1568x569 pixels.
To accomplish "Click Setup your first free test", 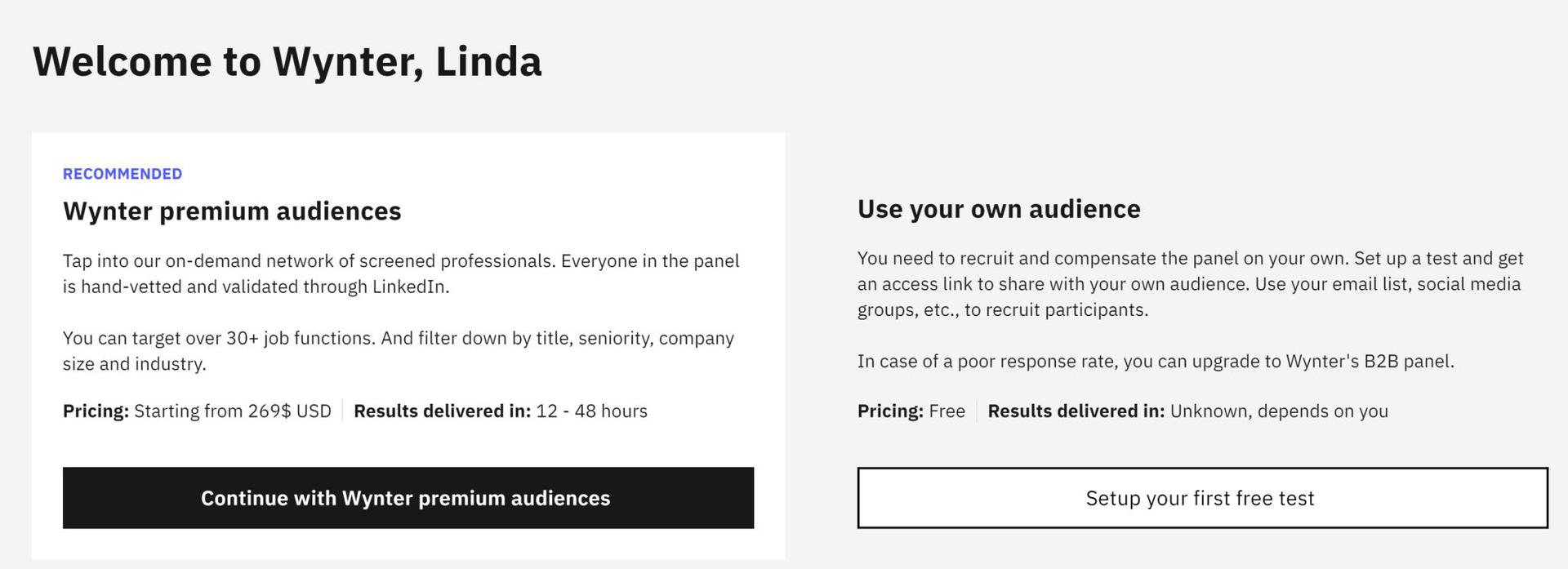I will [1201, 498].
